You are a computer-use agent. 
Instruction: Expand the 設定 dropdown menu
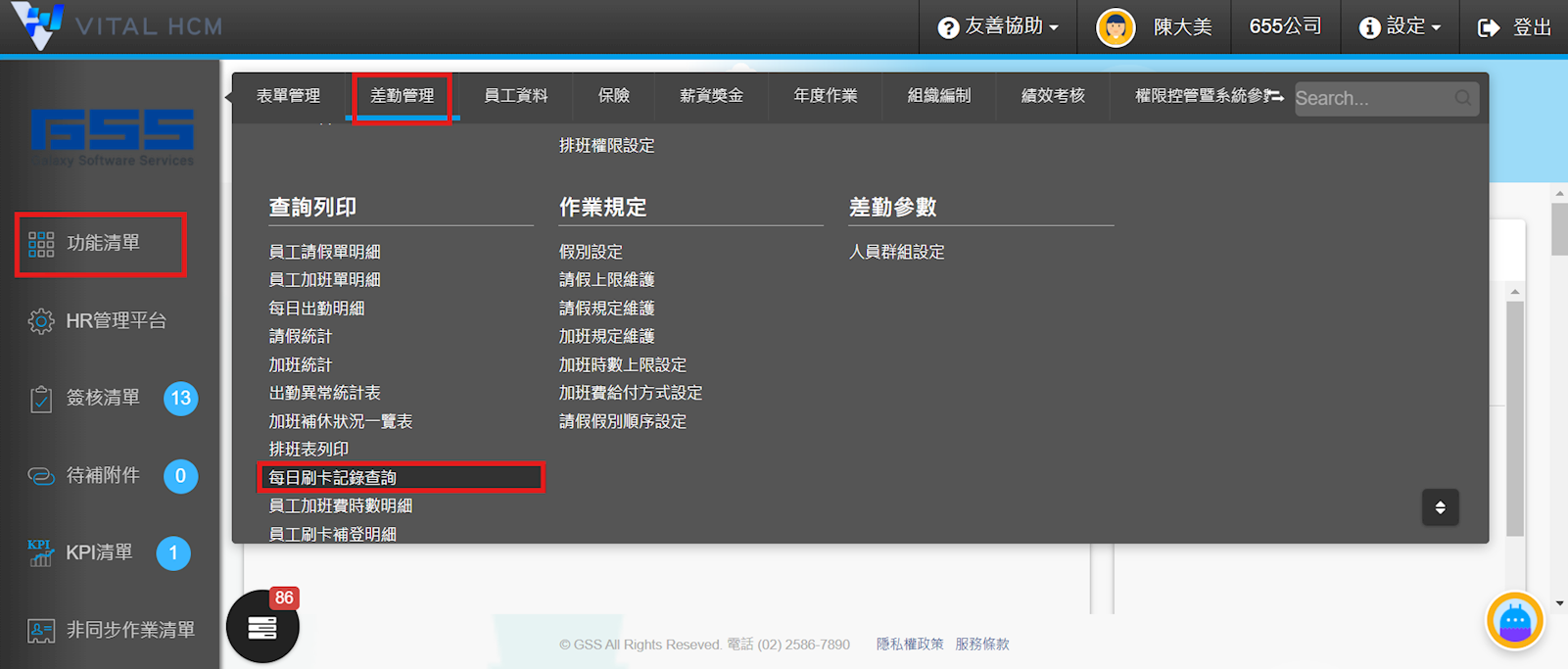point(1401,27)
